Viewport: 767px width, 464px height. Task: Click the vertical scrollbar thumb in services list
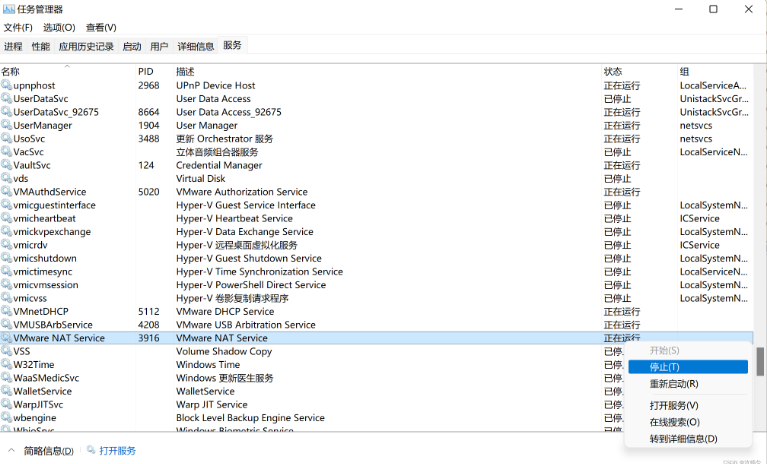760,360
